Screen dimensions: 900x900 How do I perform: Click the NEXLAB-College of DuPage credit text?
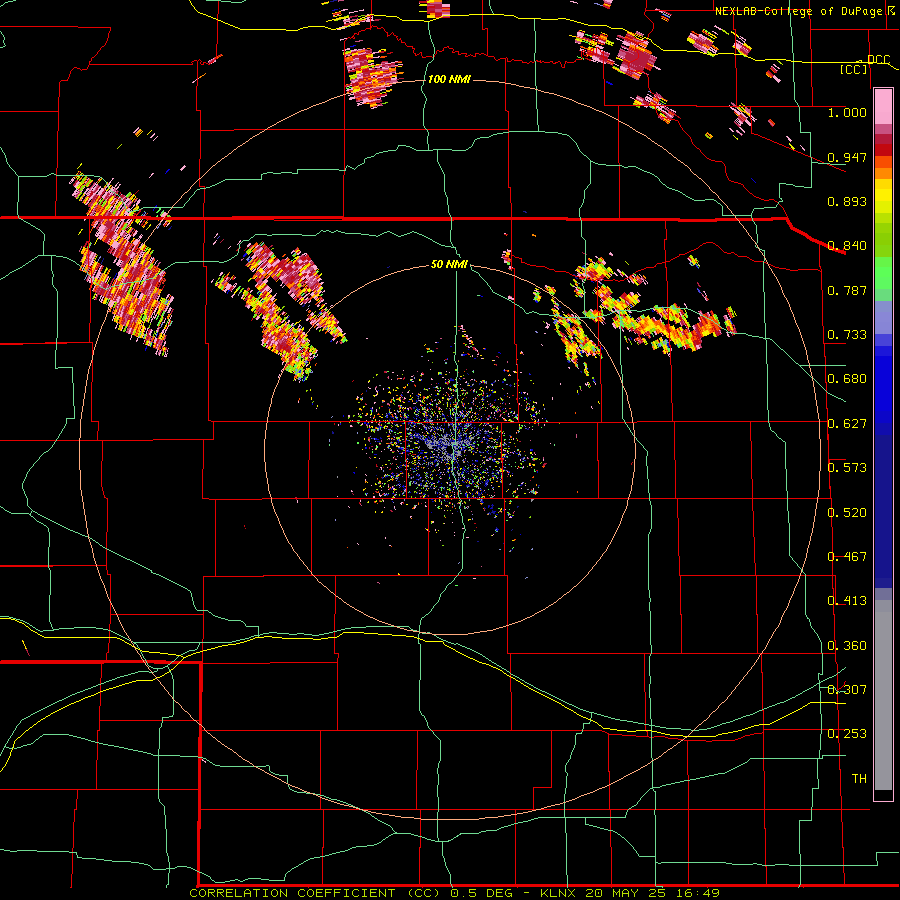[805, 11]
